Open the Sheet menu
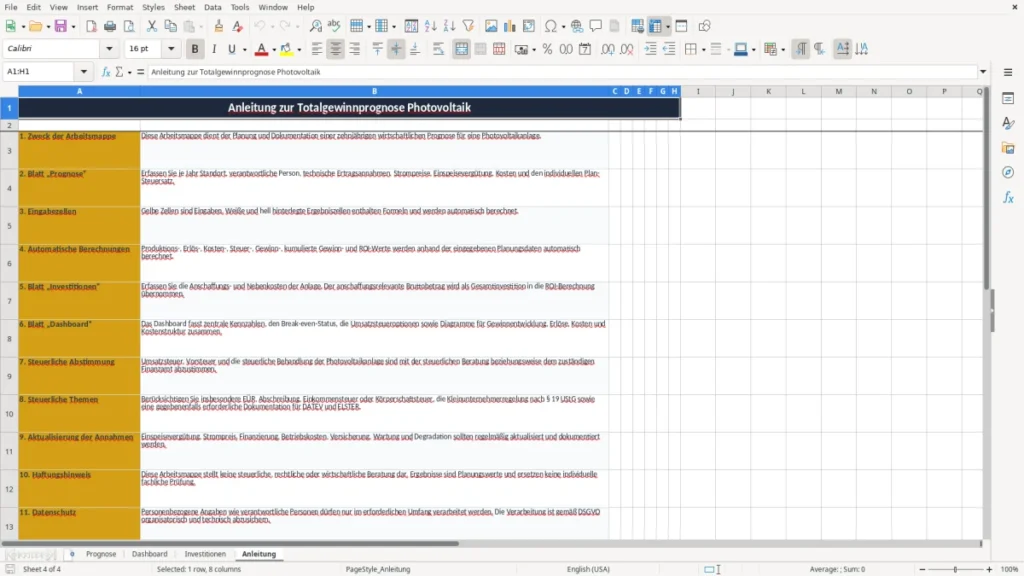Screen dimensions: 1024x576 click(x=184, y=7)
